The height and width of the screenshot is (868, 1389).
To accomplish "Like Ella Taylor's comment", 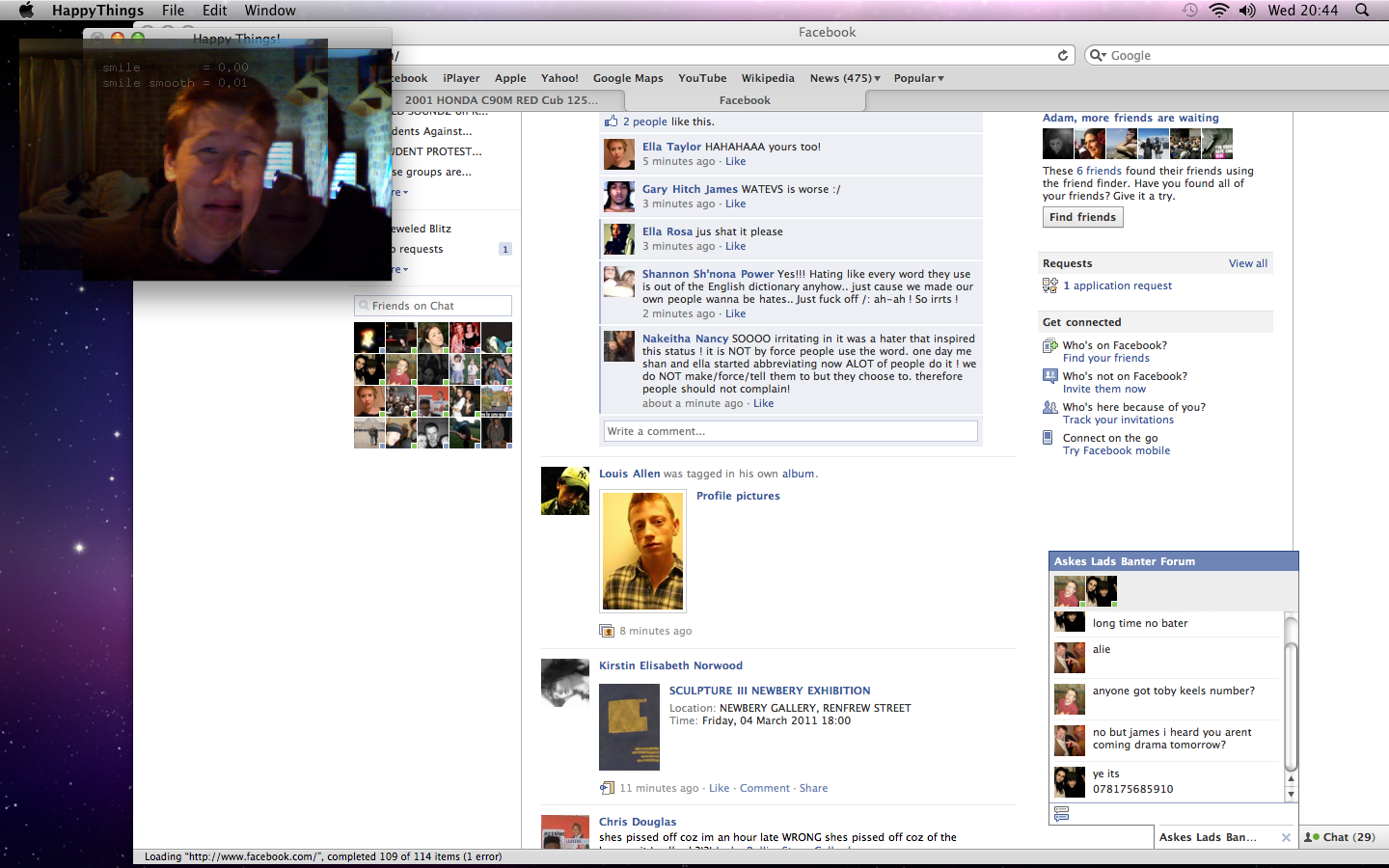I will (x=736, y=161).
